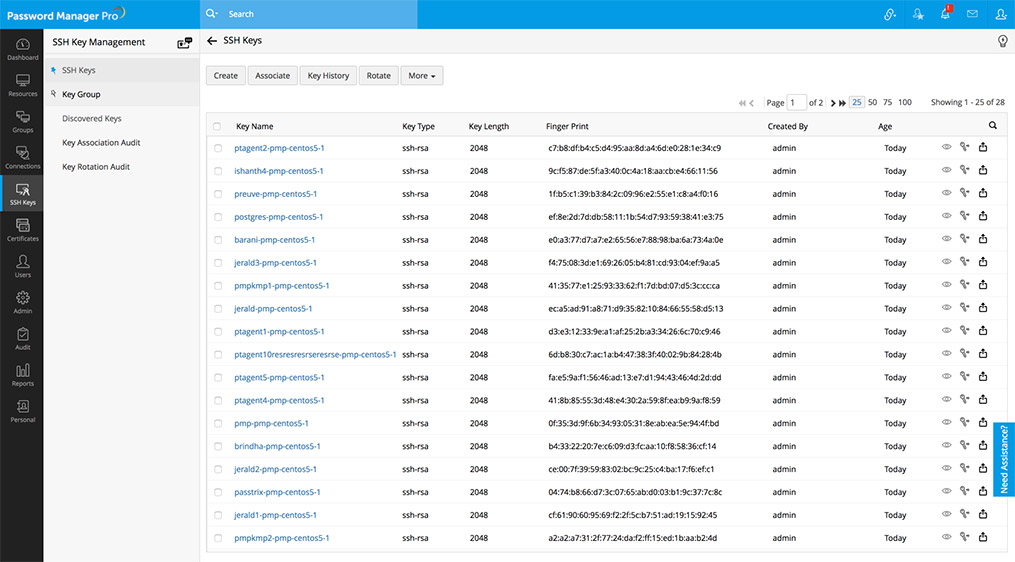Click the Rotate button
This screenshot has width=1015, height=562.
tap(378, 76)
